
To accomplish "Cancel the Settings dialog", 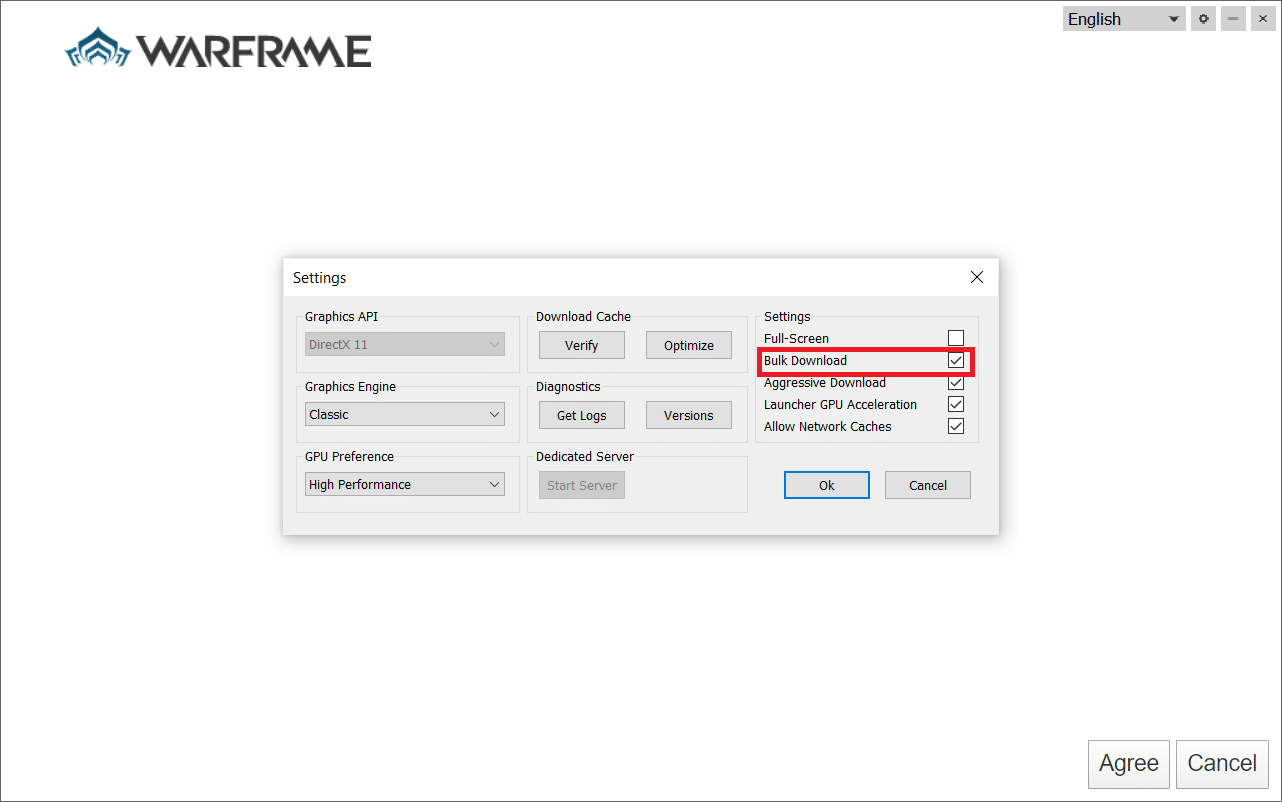I will coord(928,485).
